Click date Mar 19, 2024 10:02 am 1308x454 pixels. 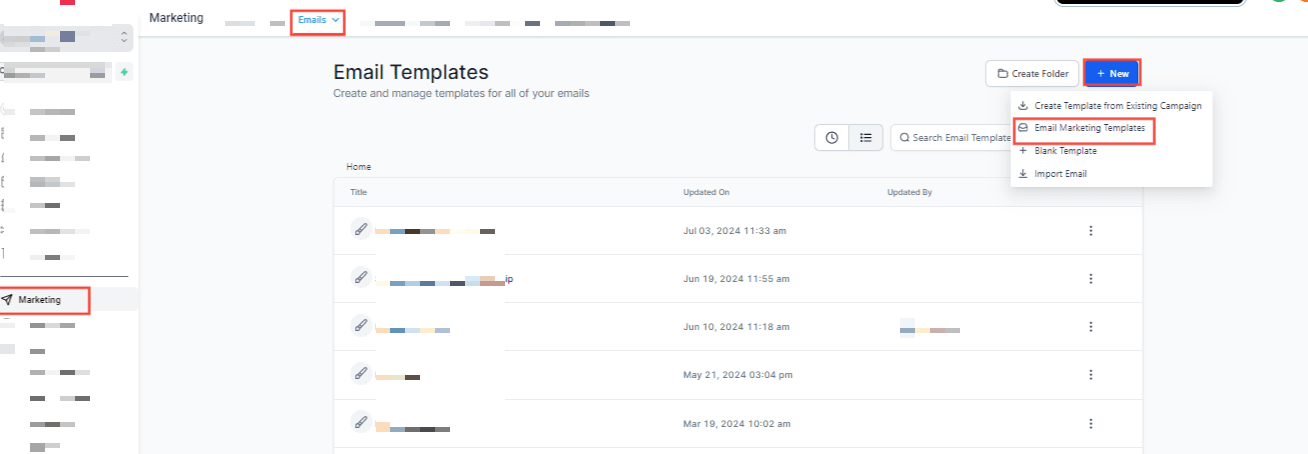736,423
